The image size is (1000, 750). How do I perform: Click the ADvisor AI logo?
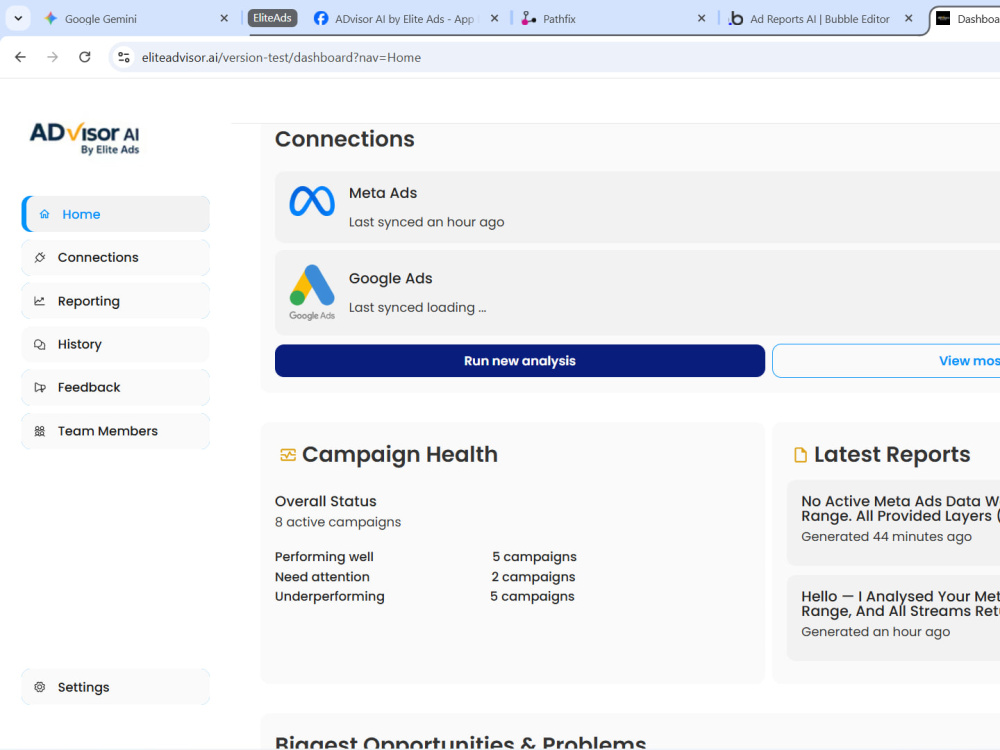tap(85, 138)
